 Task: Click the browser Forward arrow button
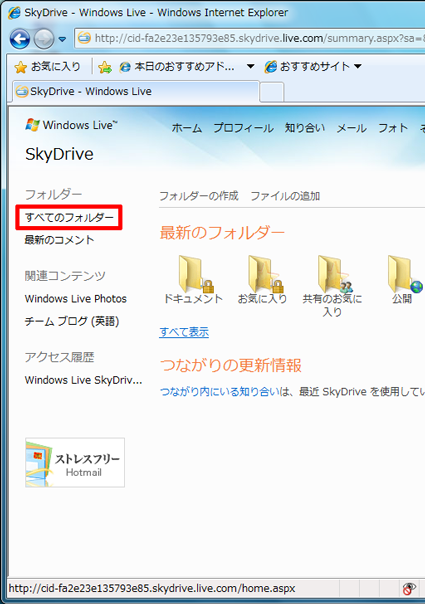click(x=44, y=39)
